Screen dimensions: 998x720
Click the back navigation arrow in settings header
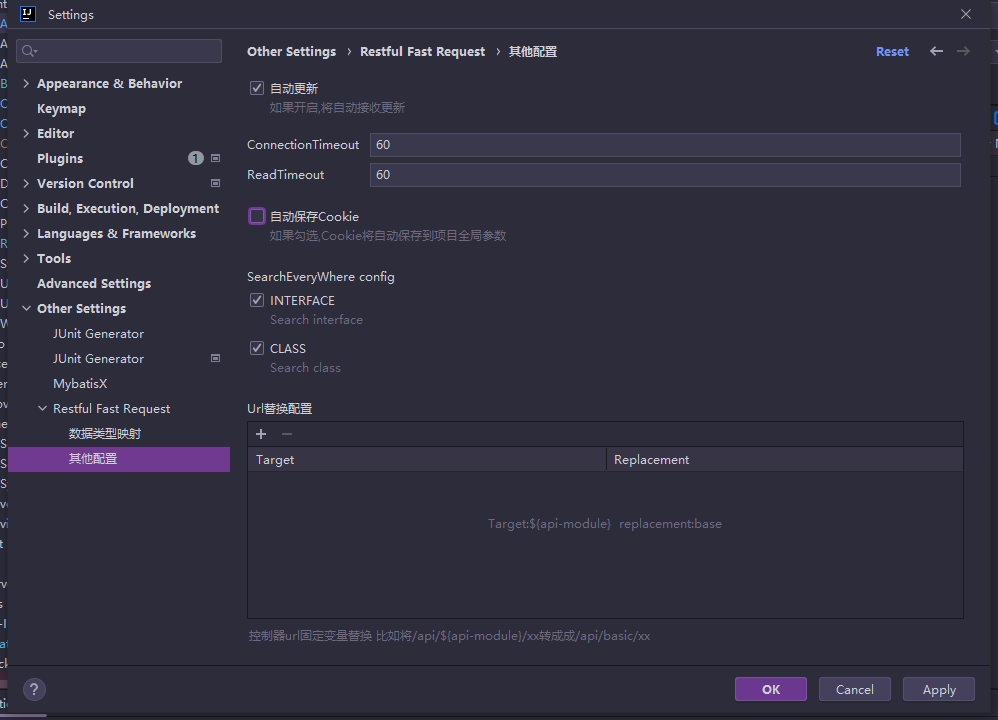[936, 51]
